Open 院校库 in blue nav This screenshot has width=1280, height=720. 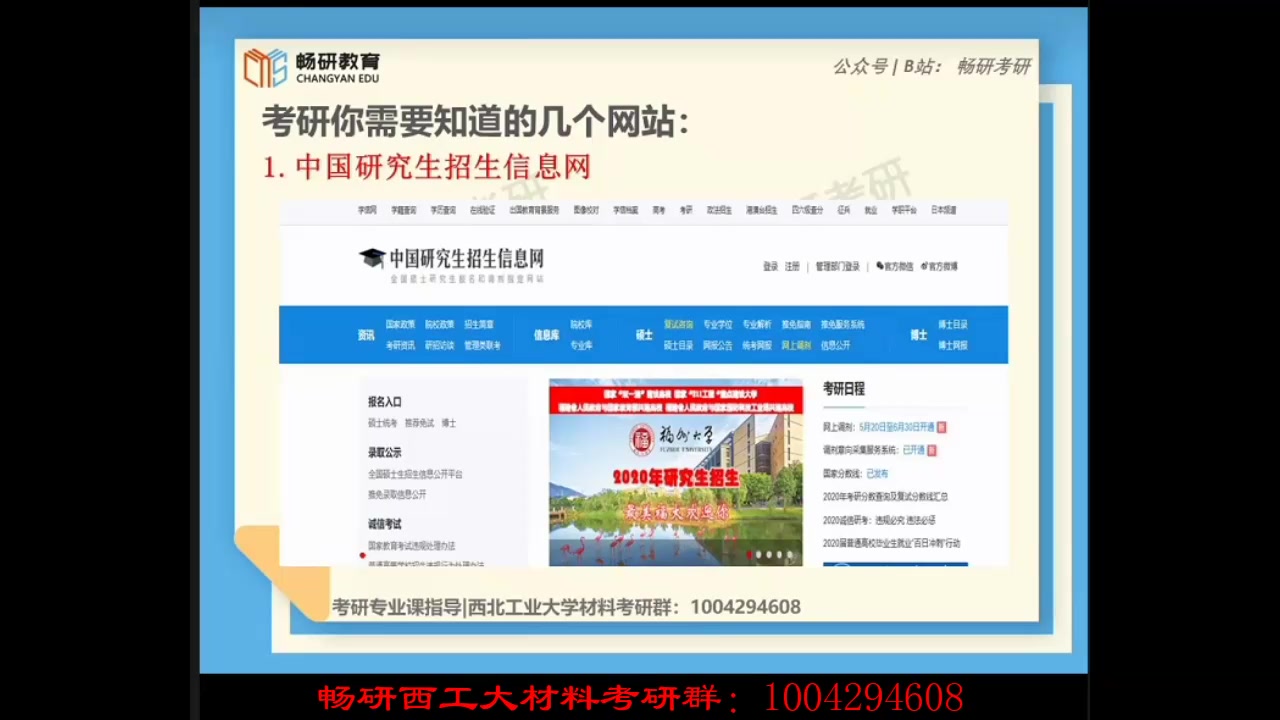581,325
